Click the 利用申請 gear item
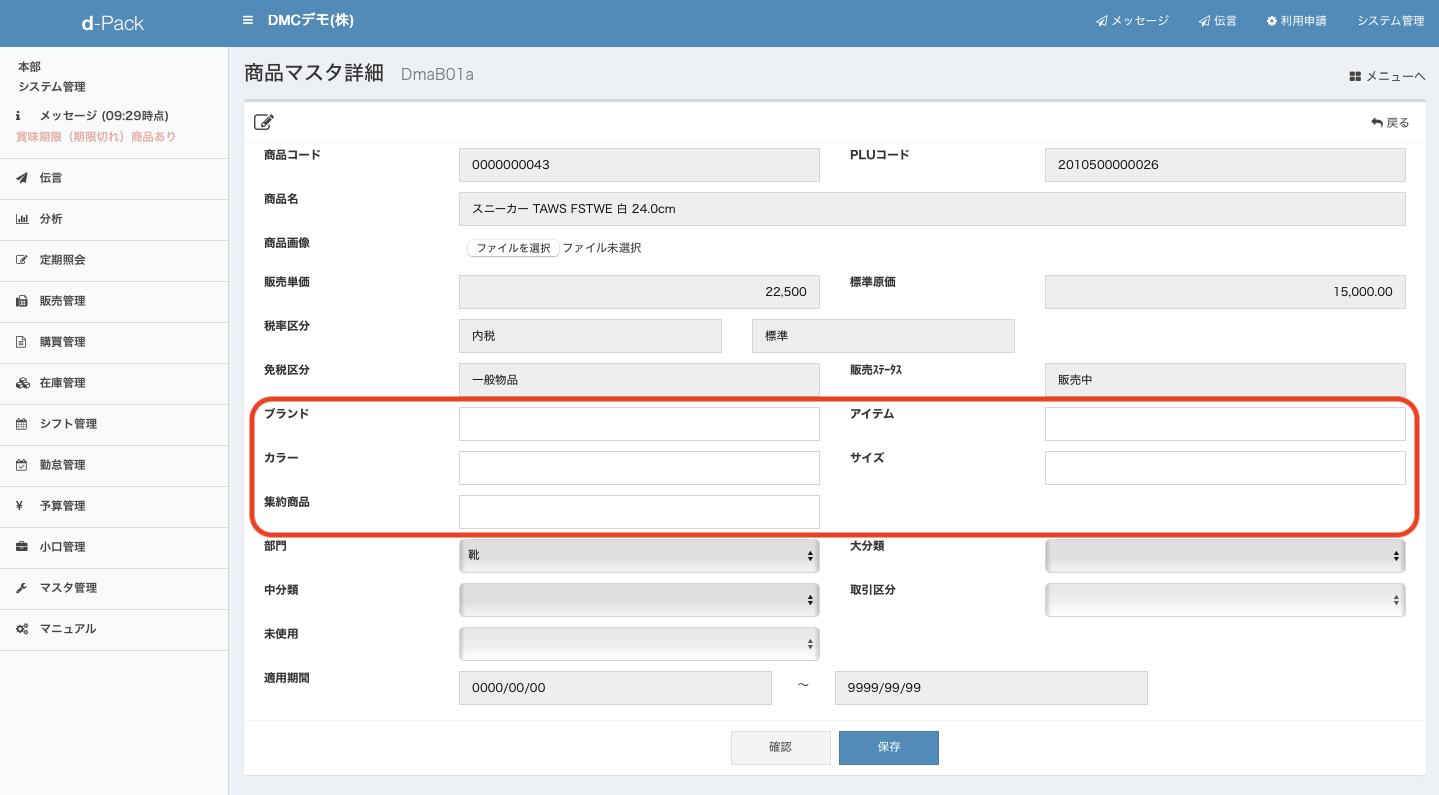Viewport: 1439px width, 795px height. point(1296,21)
